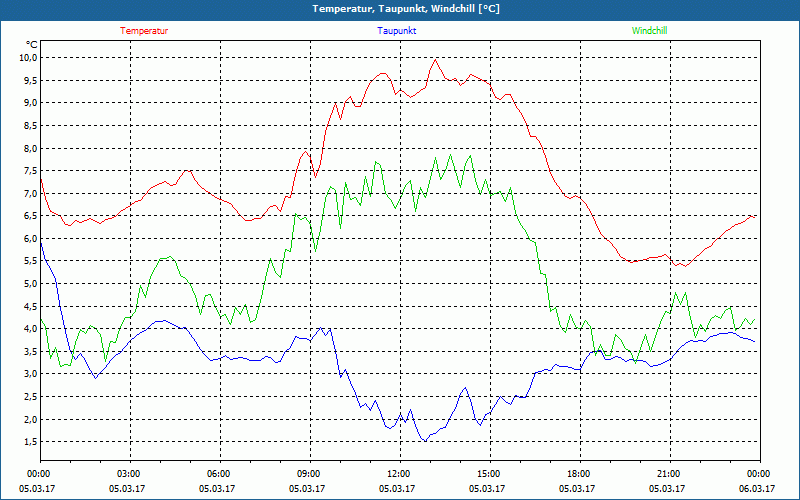Screen dimensions: 800x500
Task: Click the 06.03.17 date label
Action: click(757, 488)
